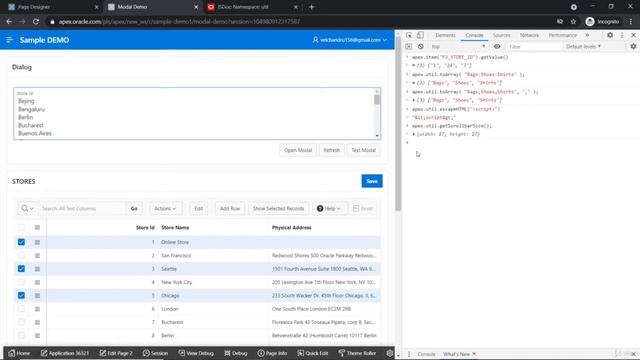Activate Quick Edit in developer toolbar

click(x=313, y=353)
